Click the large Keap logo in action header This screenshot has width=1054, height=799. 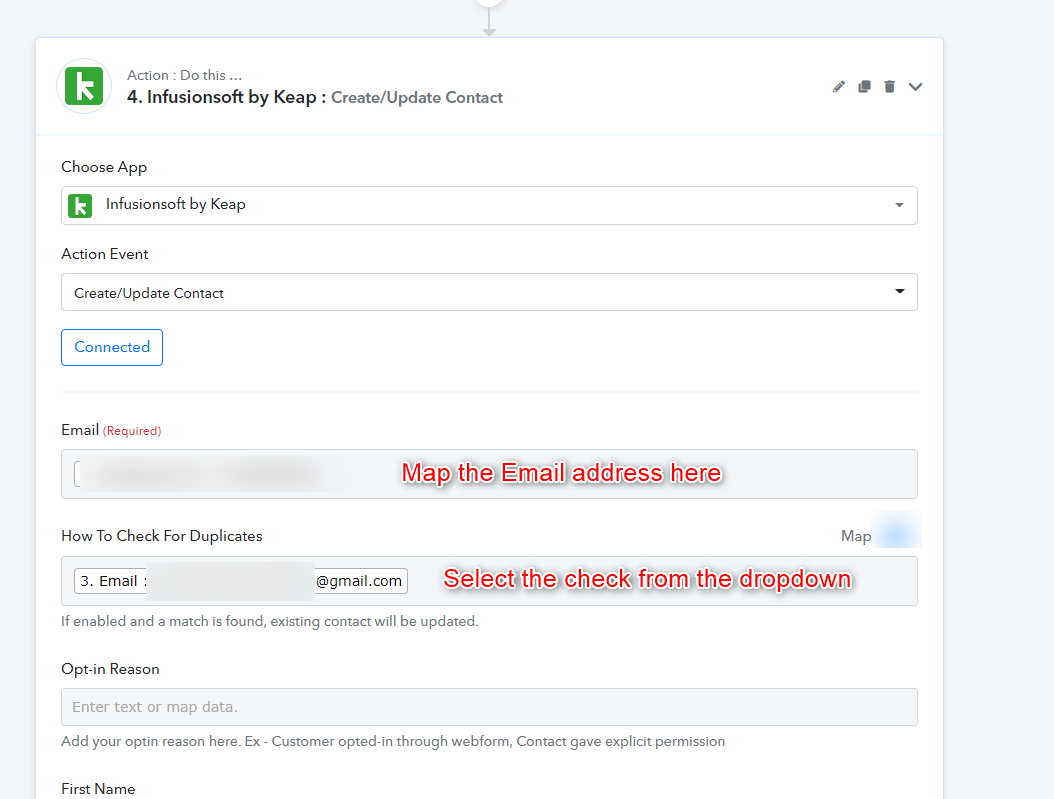84,86
